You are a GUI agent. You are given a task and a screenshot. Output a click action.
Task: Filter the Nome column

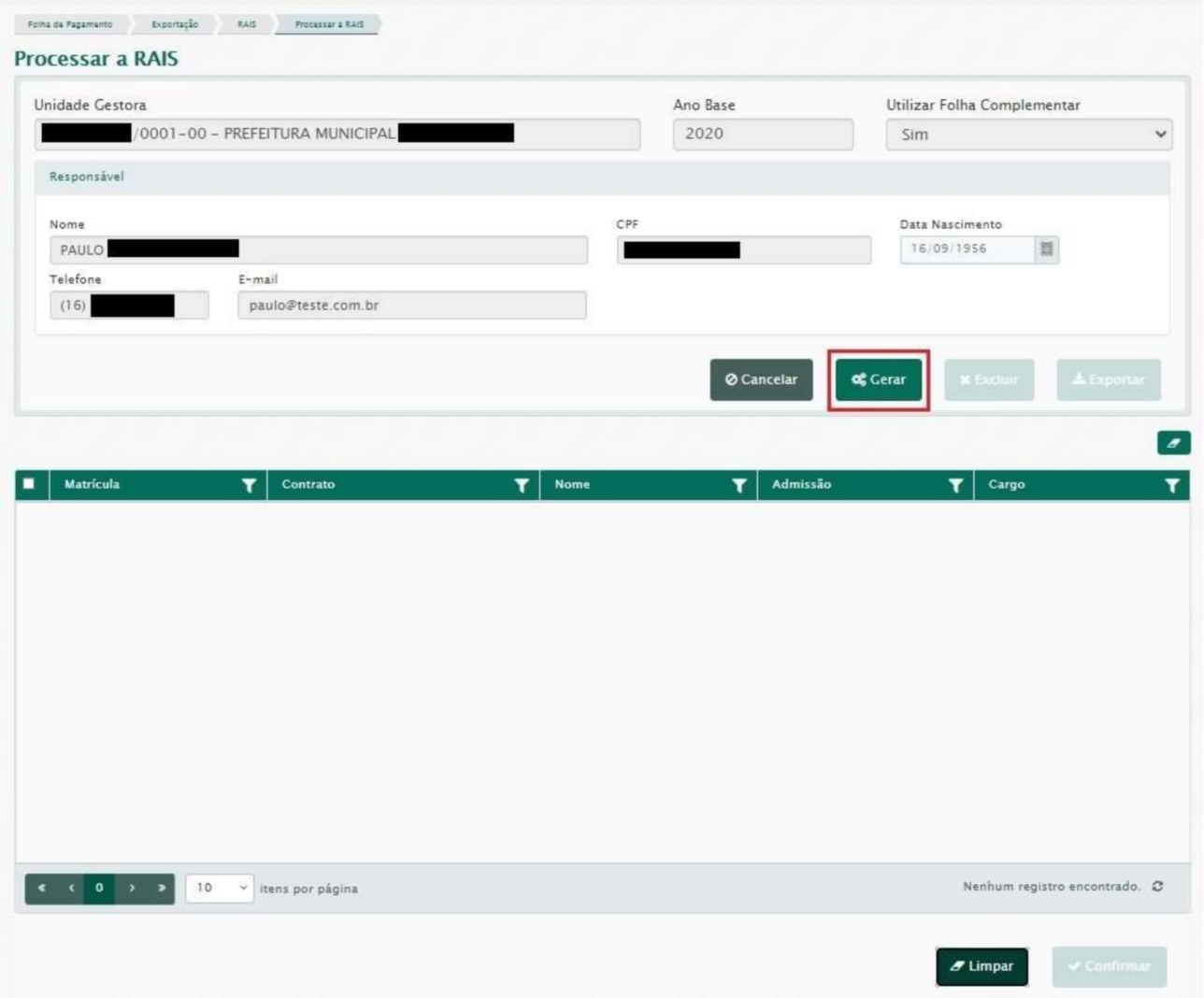(x=738, y=485)
